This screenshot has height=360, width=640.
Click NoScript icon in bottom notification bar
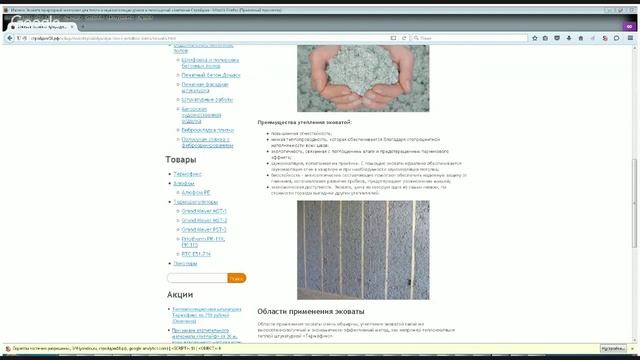8,349
